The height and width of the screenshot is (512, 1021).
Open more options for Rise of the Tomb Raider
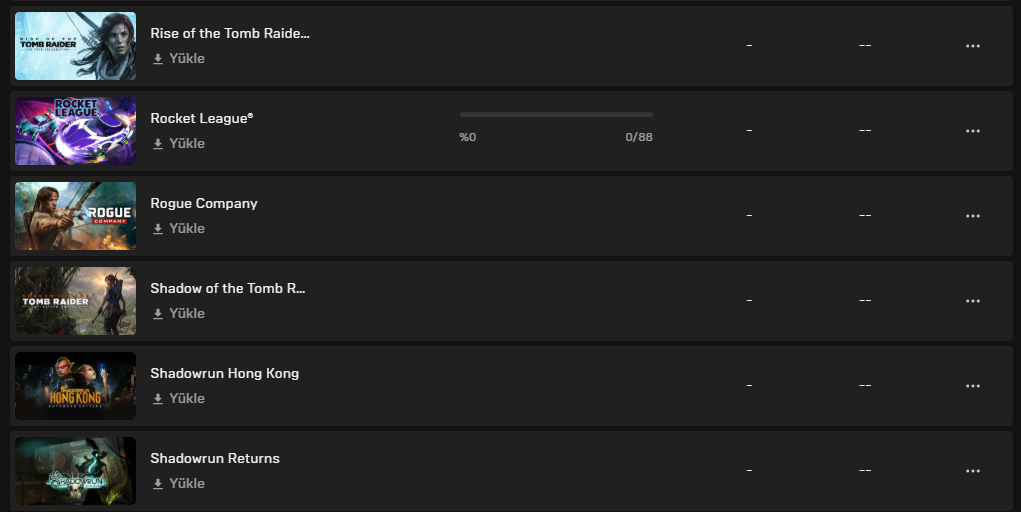point(973,46)
